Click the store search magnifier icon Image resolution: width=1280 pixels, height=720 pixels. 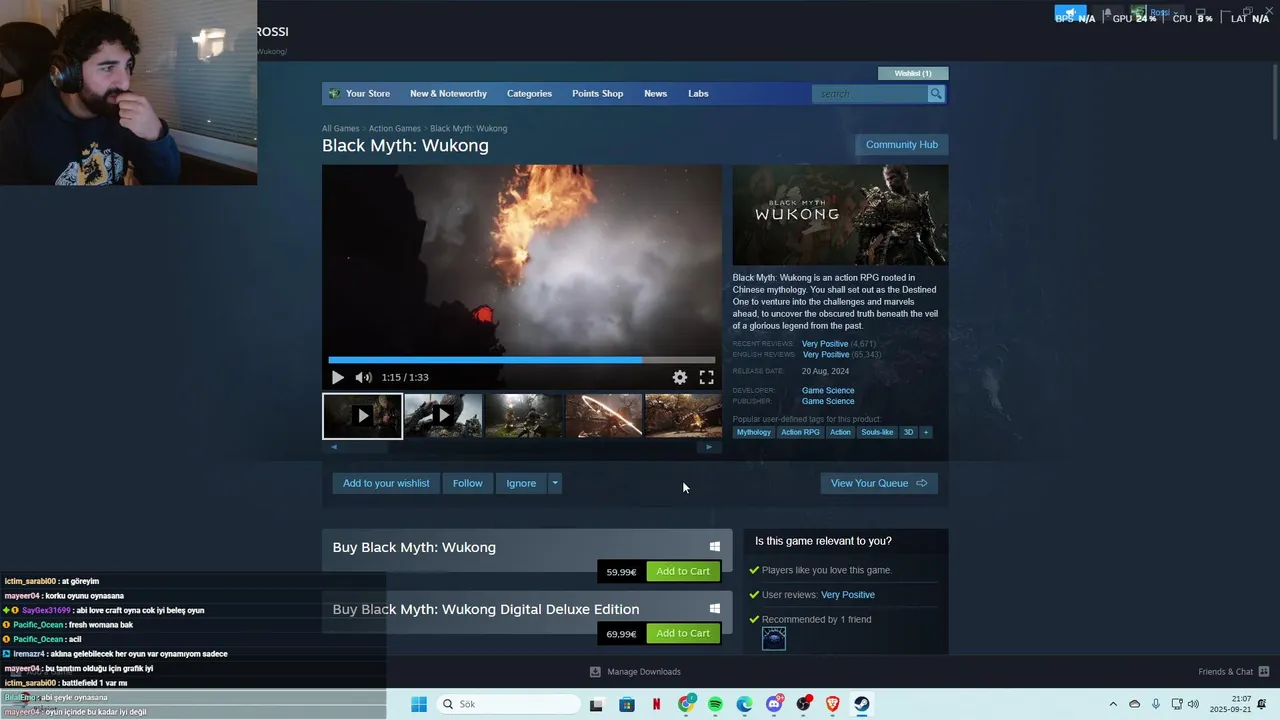(x=936, y=94)
